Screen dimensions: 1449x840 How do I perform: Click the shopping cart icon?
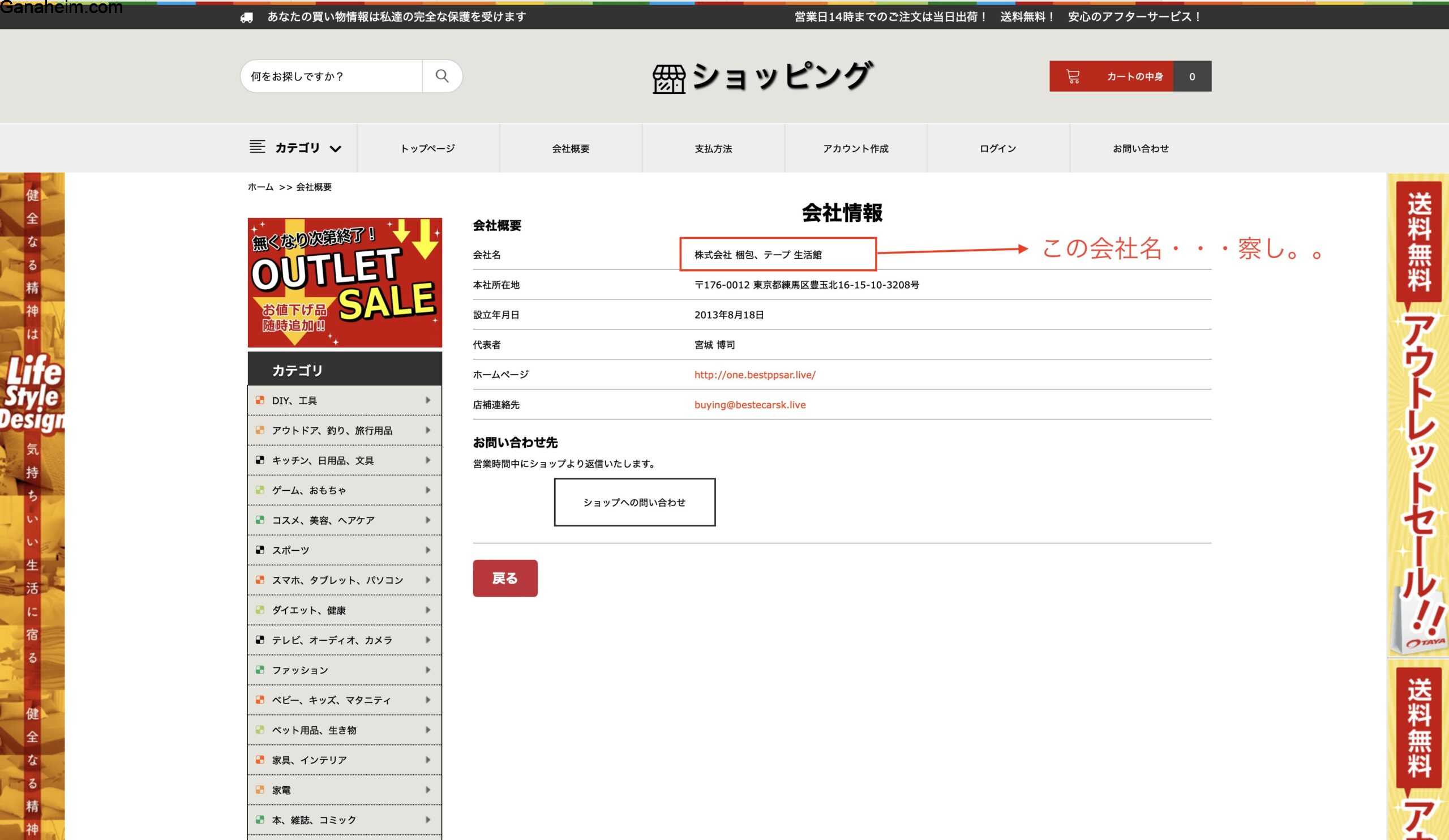tap(1073, 76)
